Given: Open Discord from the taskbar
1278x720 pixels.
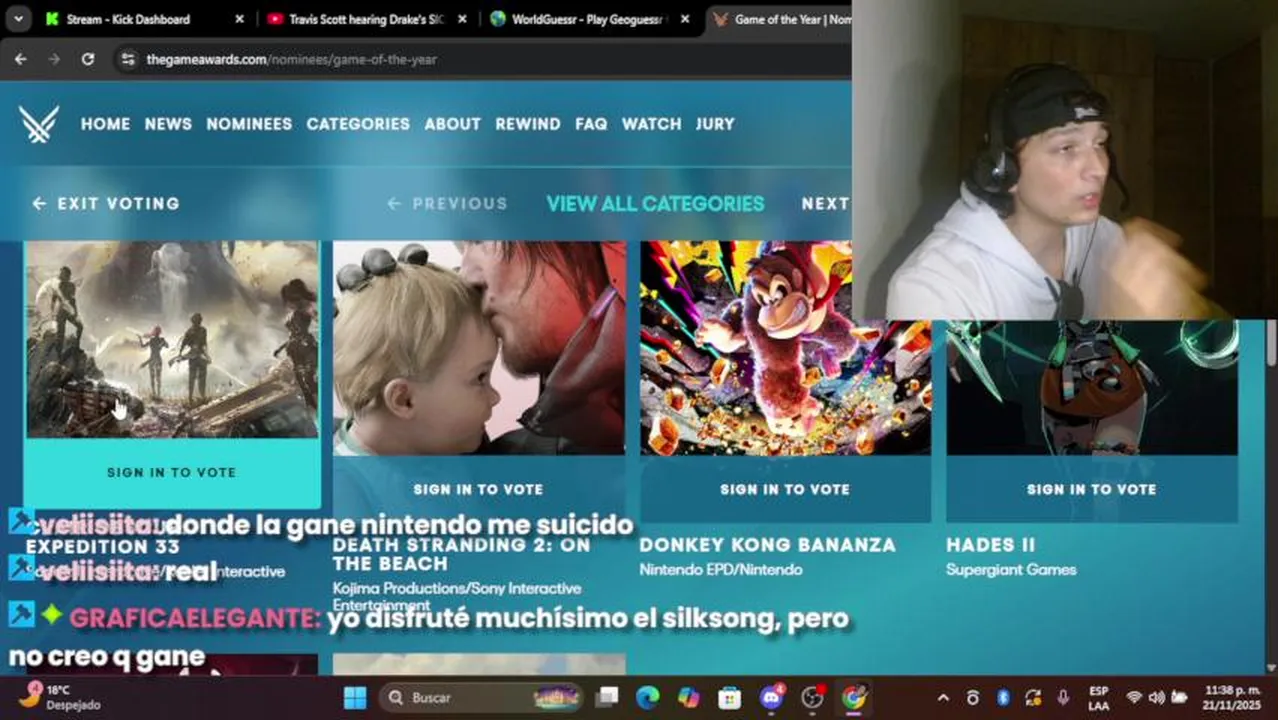Looking at the screenshot, I should tap(771, 698).
